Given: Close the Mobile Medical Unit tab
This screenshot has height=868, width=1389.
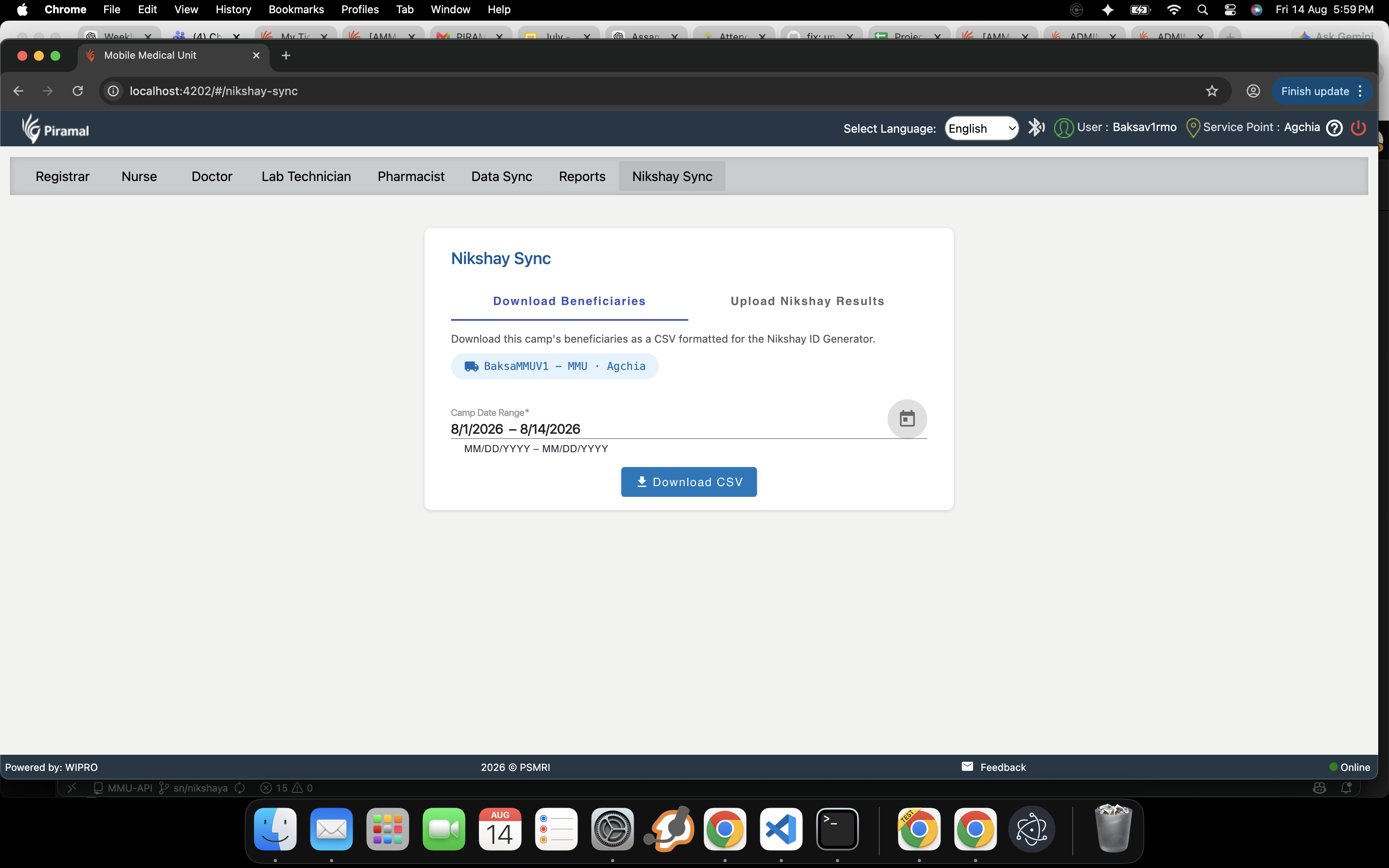Looking at the screenshot, I should 256,56.
